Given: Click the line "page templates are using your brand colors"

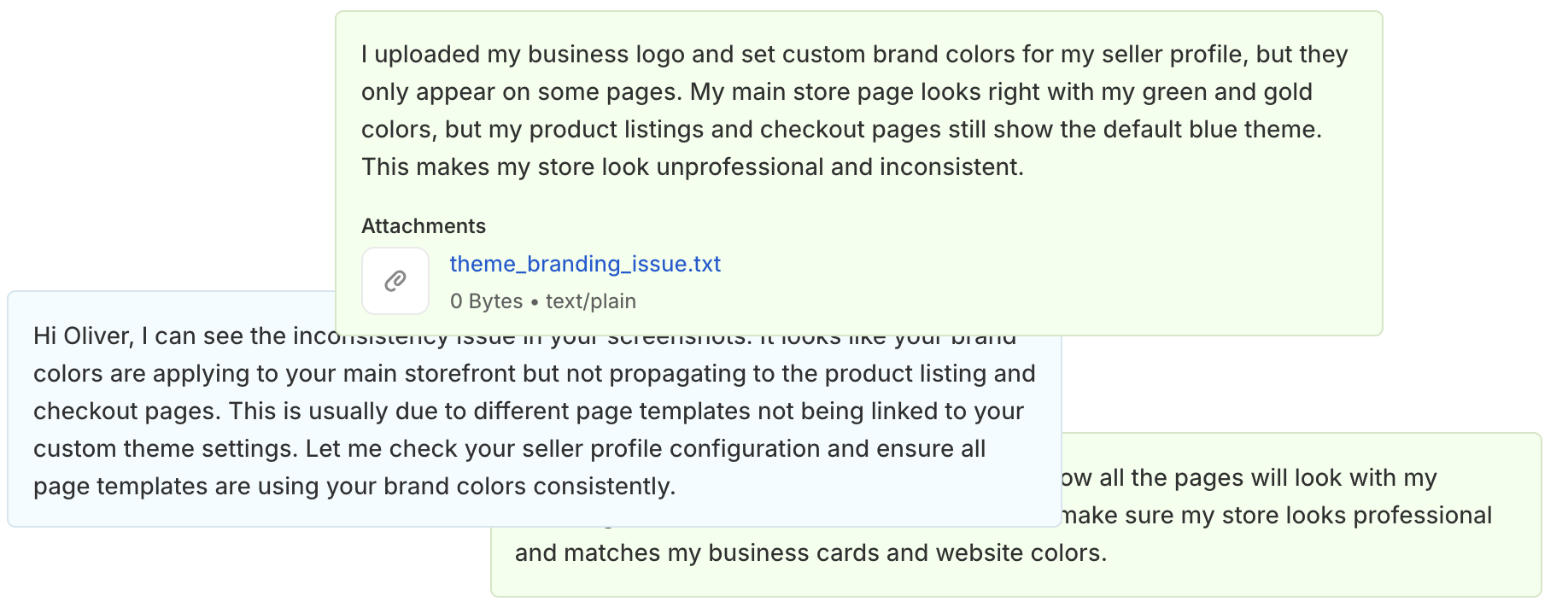Looking at the screenshot, I should click(x=354, y=487).
